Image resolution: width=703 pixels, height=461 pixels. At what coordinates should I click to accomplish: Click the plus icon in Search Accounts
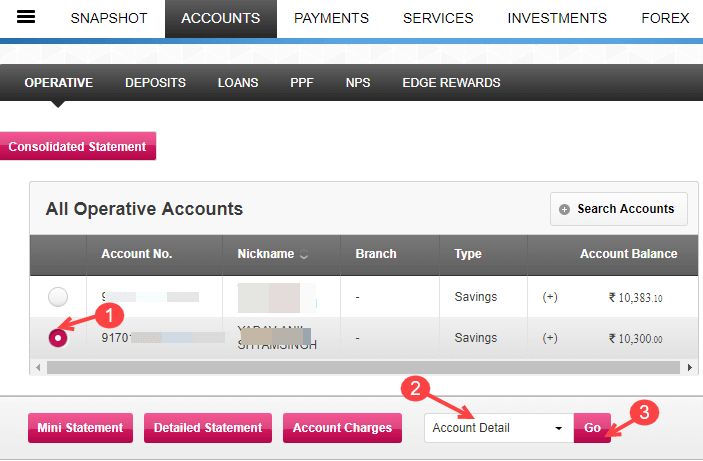point(564,209)
